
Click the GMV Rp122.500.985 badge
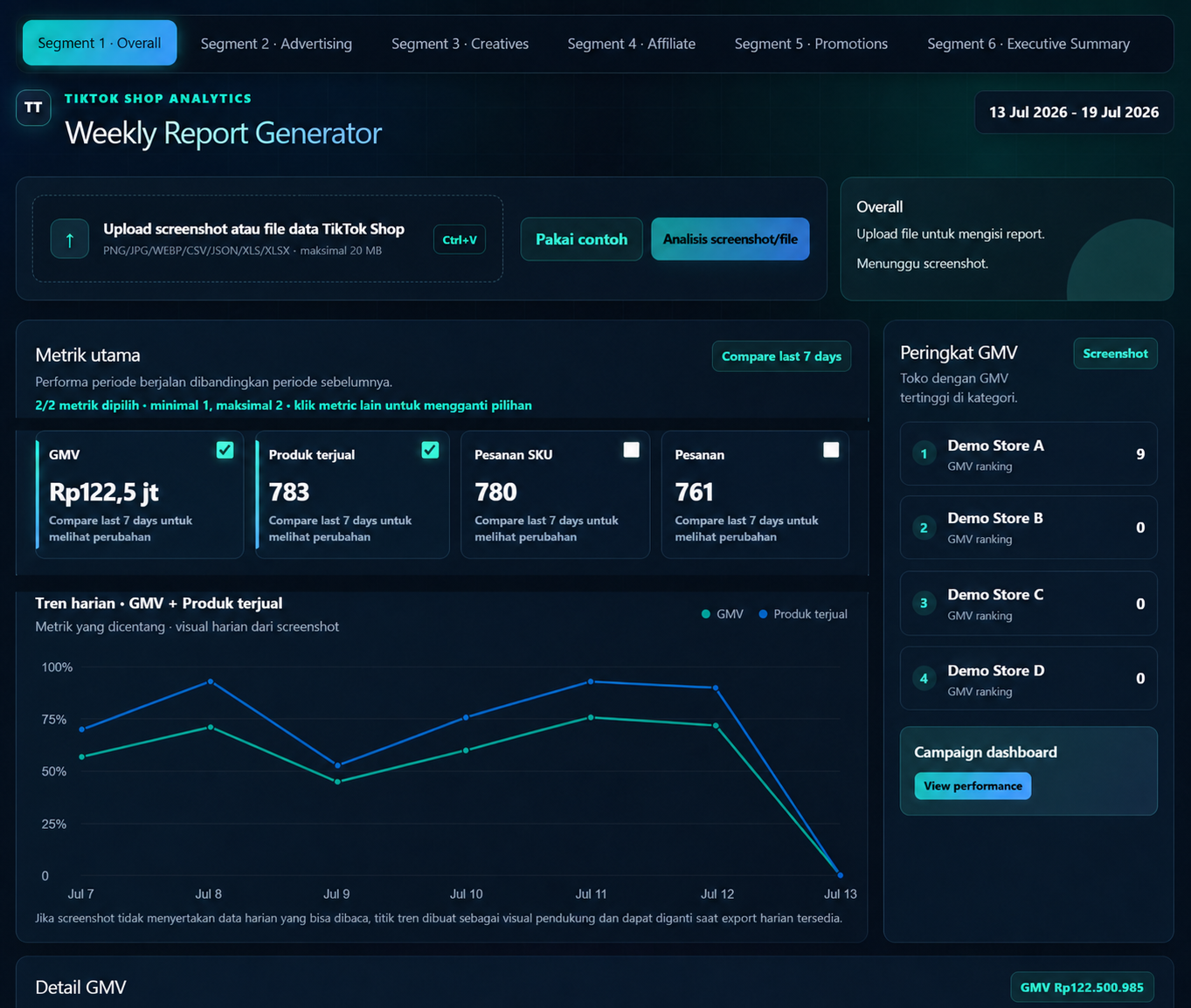[x=1082, y=988]
